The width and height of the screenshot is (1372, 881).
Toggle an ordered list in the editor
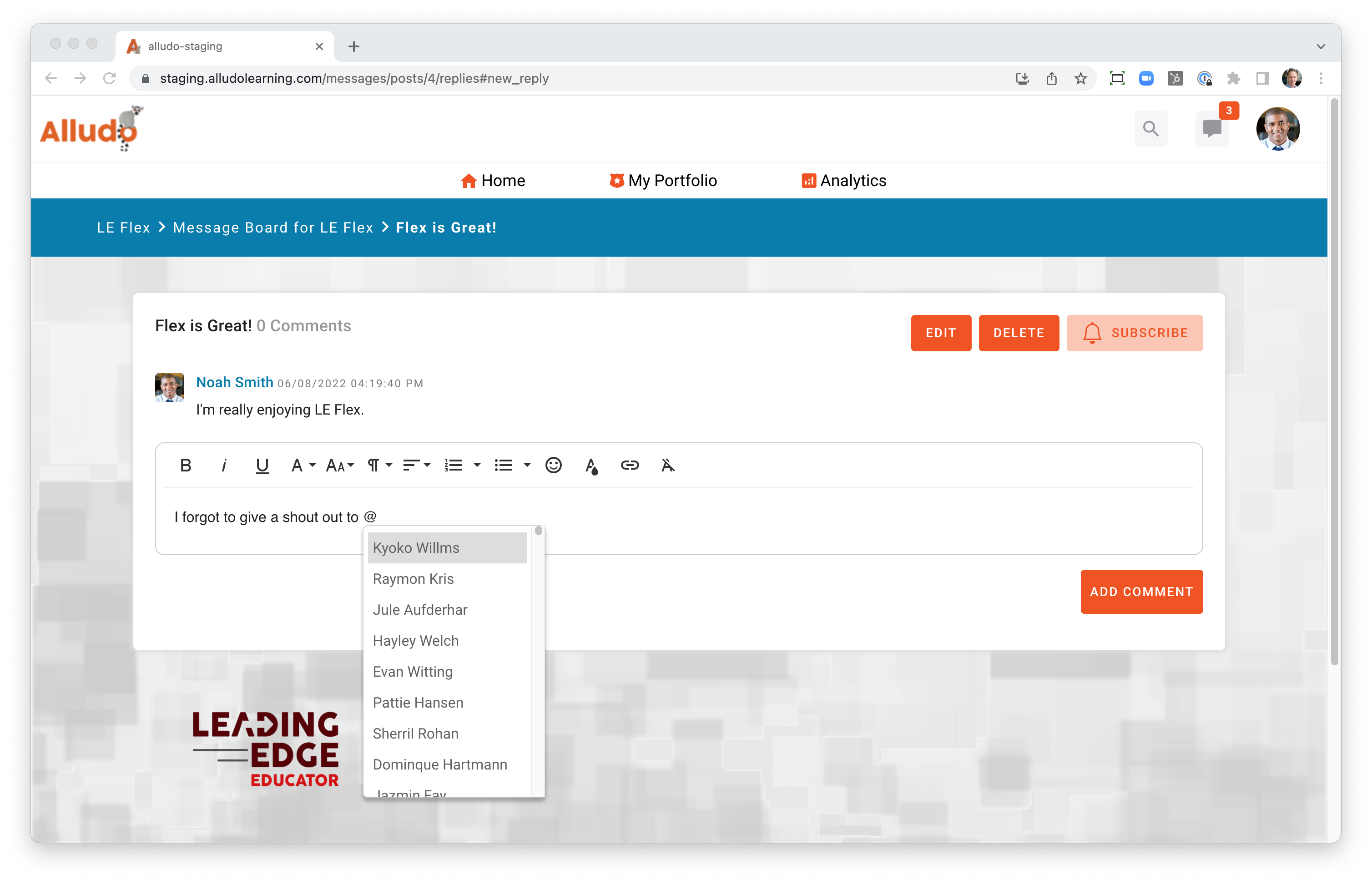[x=454, y=465]
